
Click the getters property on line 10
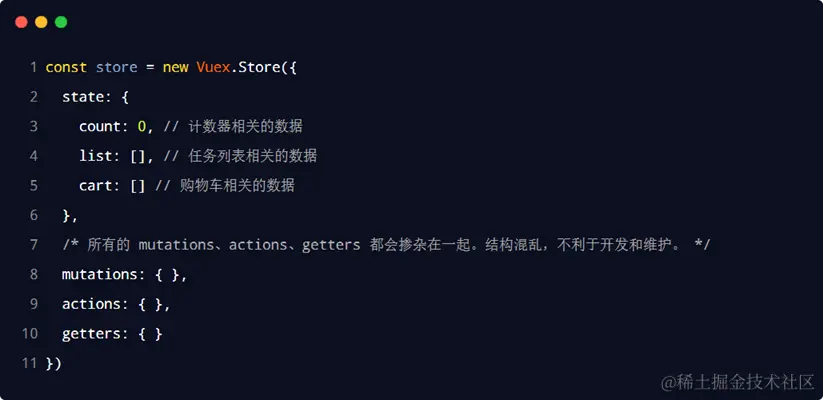coord(91,333)
